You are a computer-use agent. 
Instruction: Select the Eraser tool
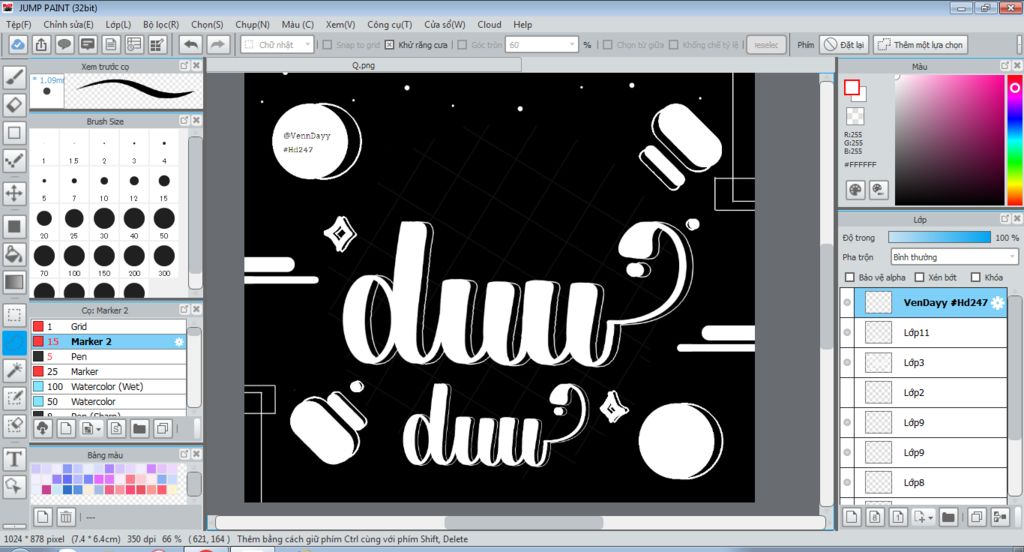[14, 105]
